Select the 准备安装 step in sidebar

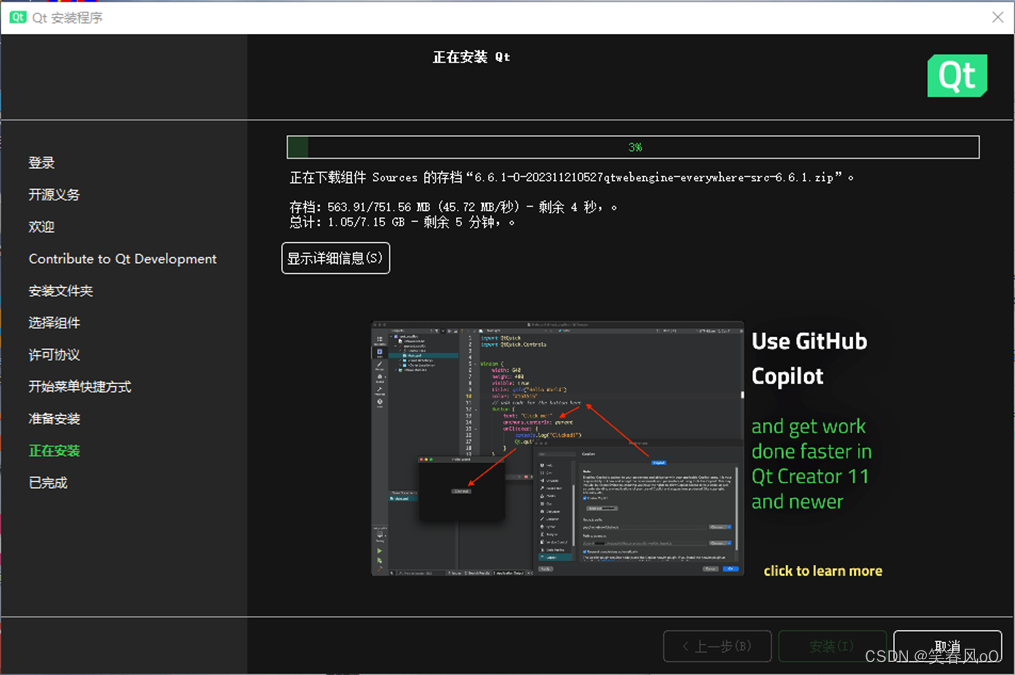point(54,419)
